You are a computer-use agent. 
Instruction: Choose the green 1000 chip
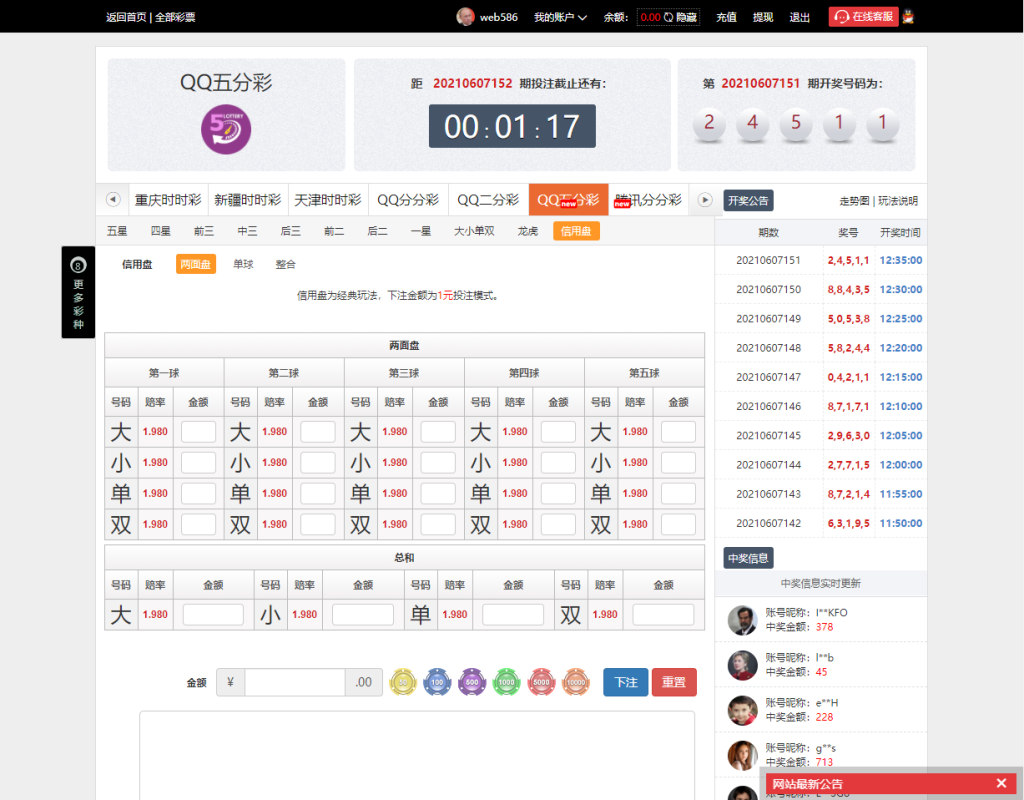tap(507, 682)
